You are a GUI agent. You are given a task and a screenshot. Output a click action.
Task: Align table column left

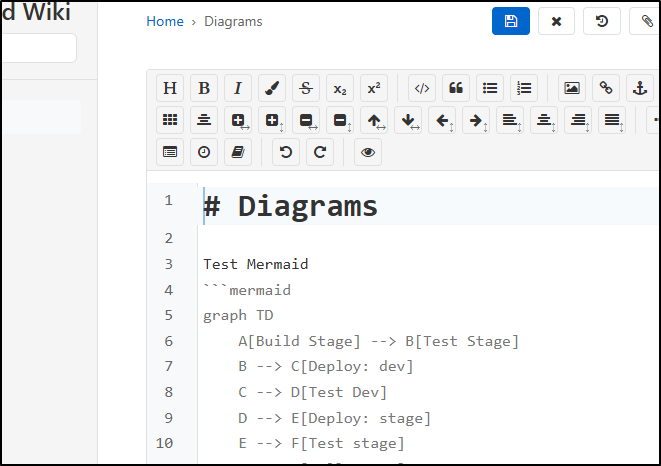(510, 120)
